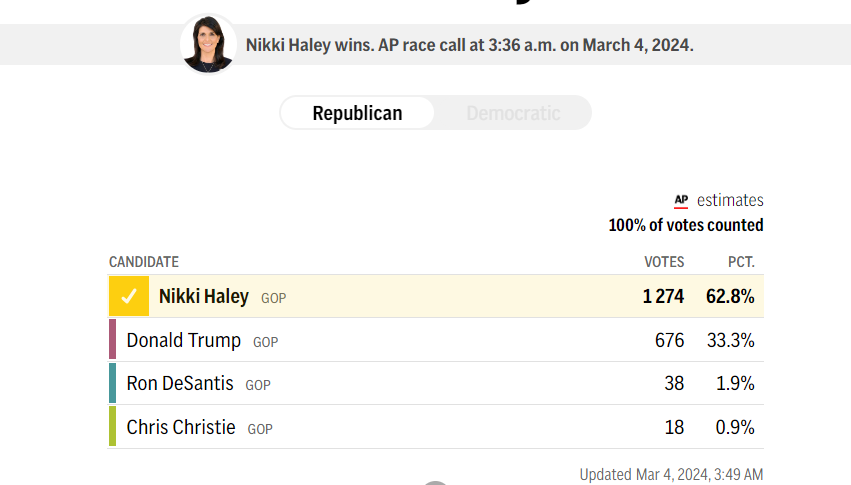
Task: Click Donald Trump's maroon color bar
Action: click(112, 339)
